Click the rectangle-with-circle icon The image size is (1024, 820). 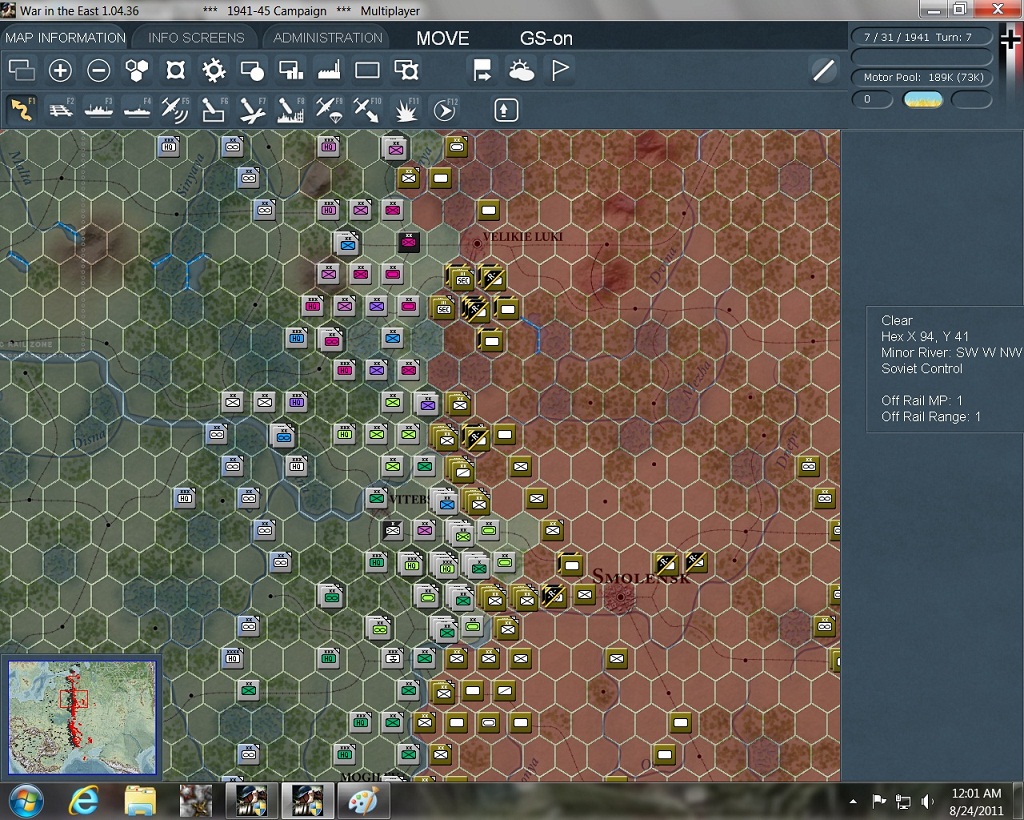[252, 70]
